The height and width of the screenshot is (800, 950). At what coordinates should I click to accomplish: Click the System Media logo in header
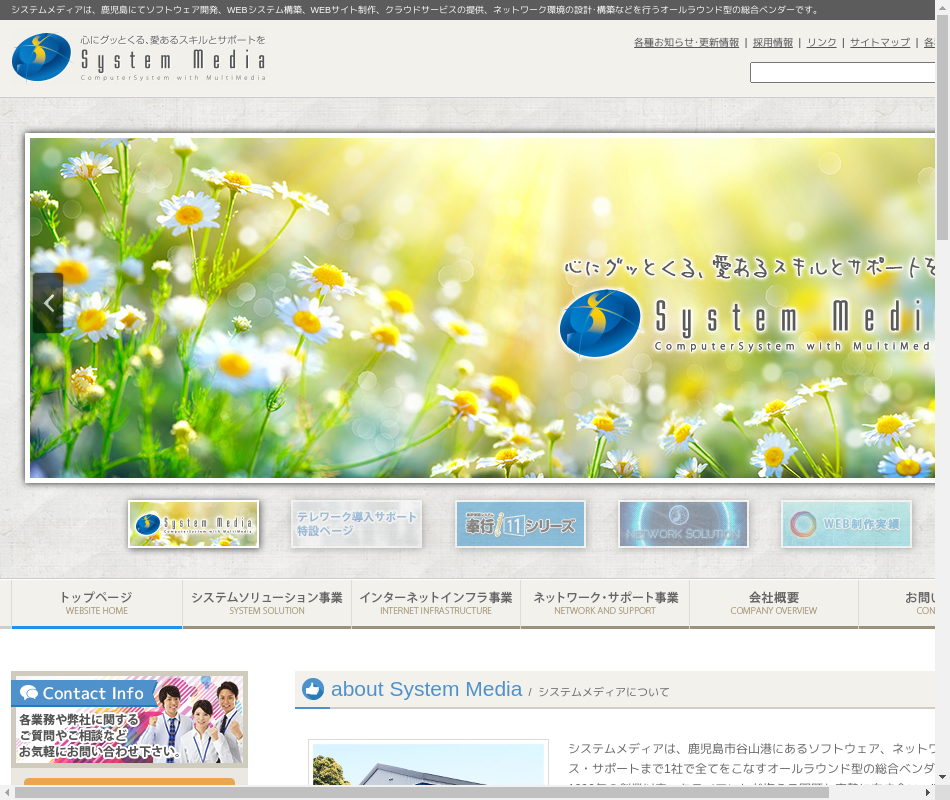point(139,58)
